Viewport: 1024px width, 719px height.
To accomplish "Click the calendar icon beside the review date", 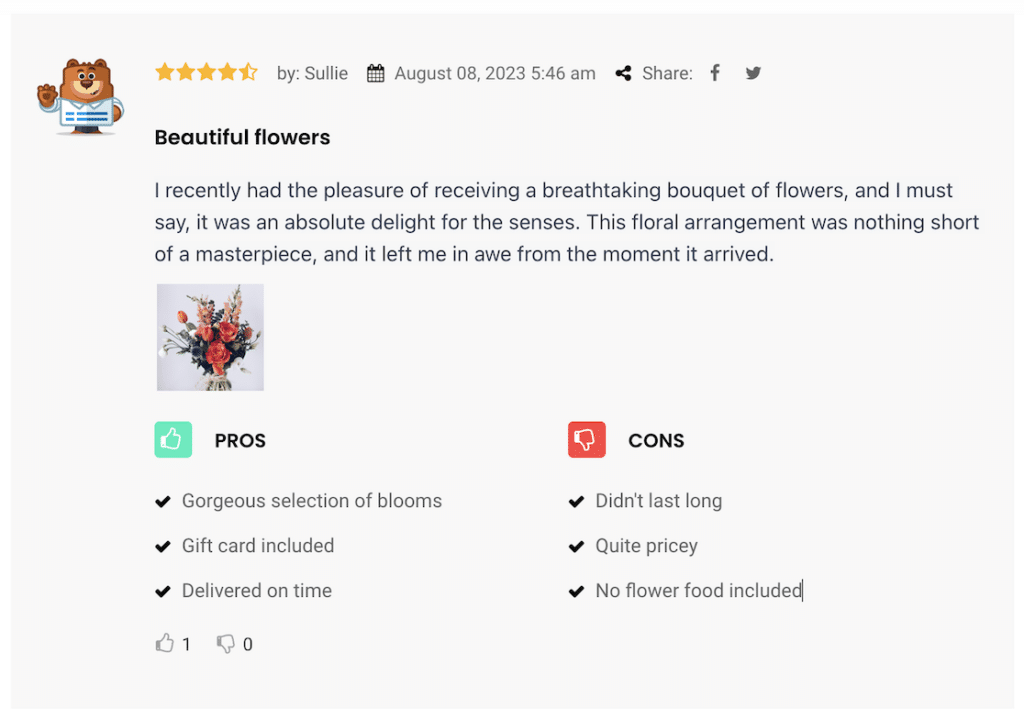I will [x=374, y=73].
